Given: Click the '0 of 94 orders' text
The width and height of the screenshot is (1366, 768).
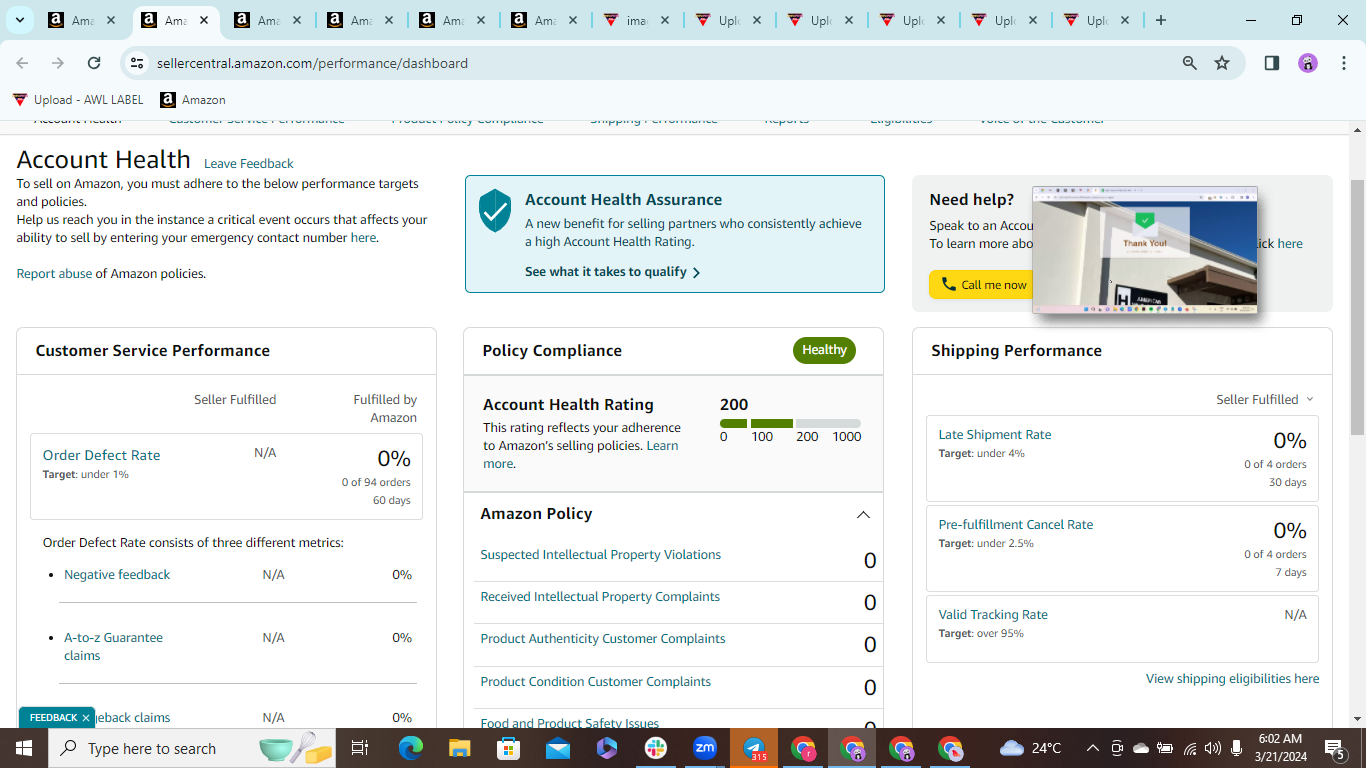Looking at the screenshot, I should pyautogui.click(x=376, y=482).
